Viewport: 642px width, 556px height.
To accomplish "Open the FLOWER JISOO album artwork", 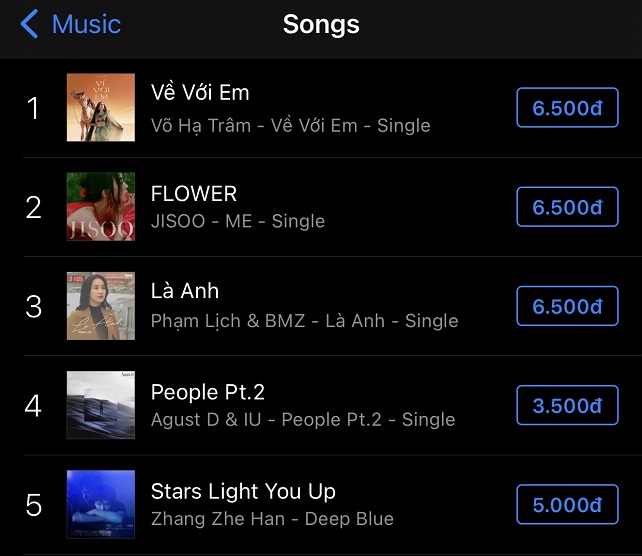I will [100, 206].
